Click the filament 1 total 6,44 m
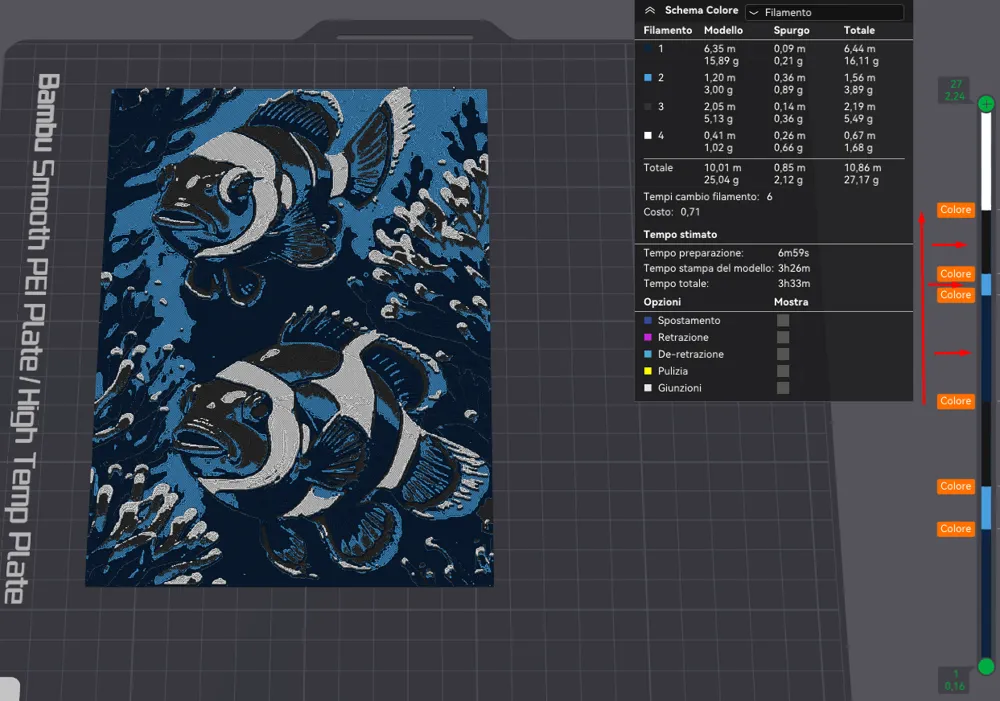This screenshot has height=701, width=1000. [x=860, y=48]
